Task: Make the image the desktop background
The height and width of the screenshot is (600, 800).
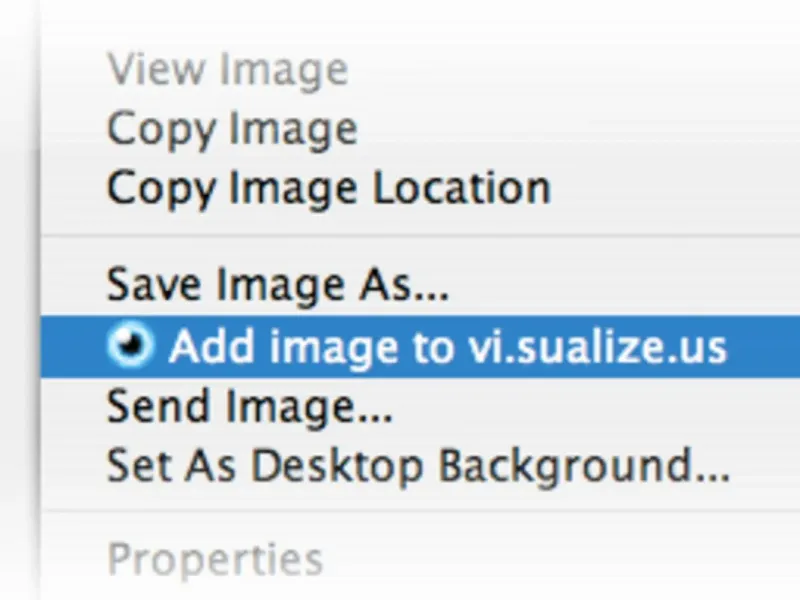Action: 418,465
